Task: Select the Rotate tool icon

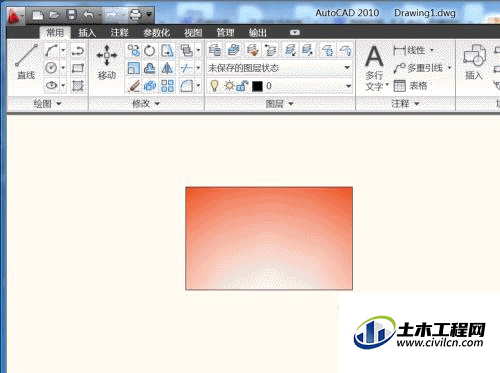Action: point(150,51)
